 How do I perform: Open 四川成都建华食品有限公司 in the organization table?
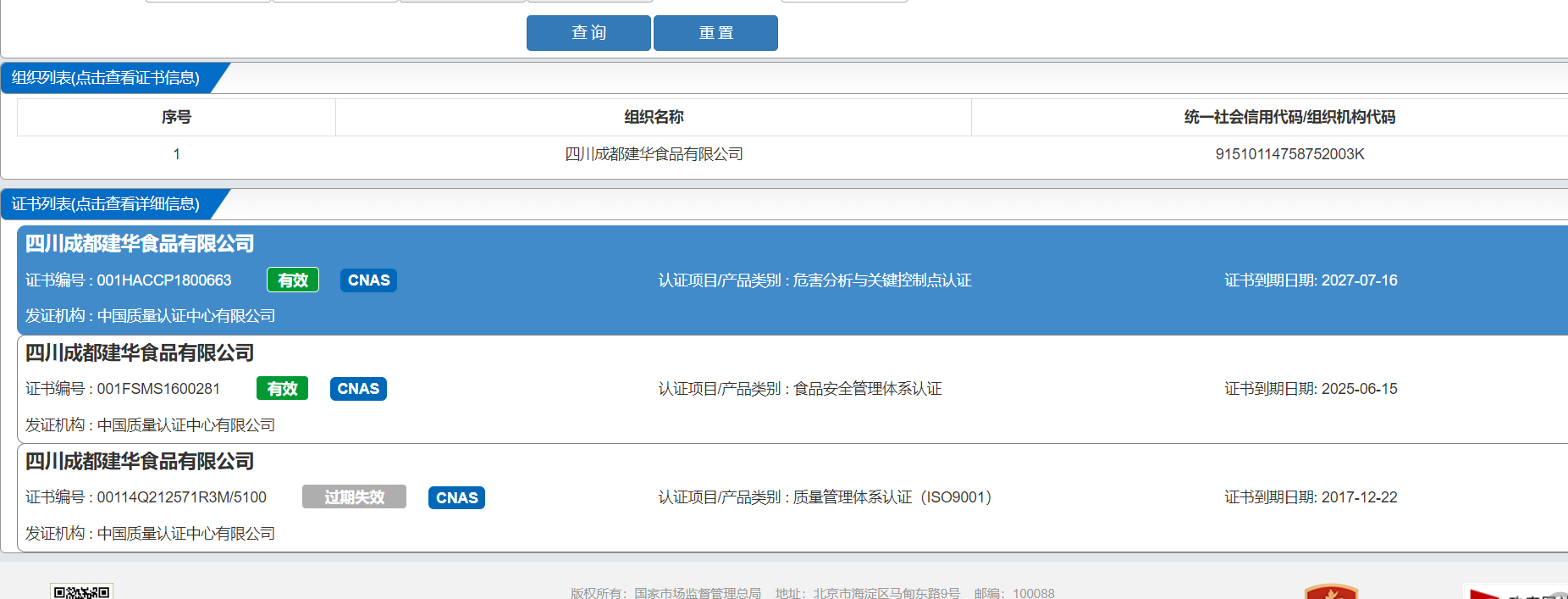(x=654, y=154)
